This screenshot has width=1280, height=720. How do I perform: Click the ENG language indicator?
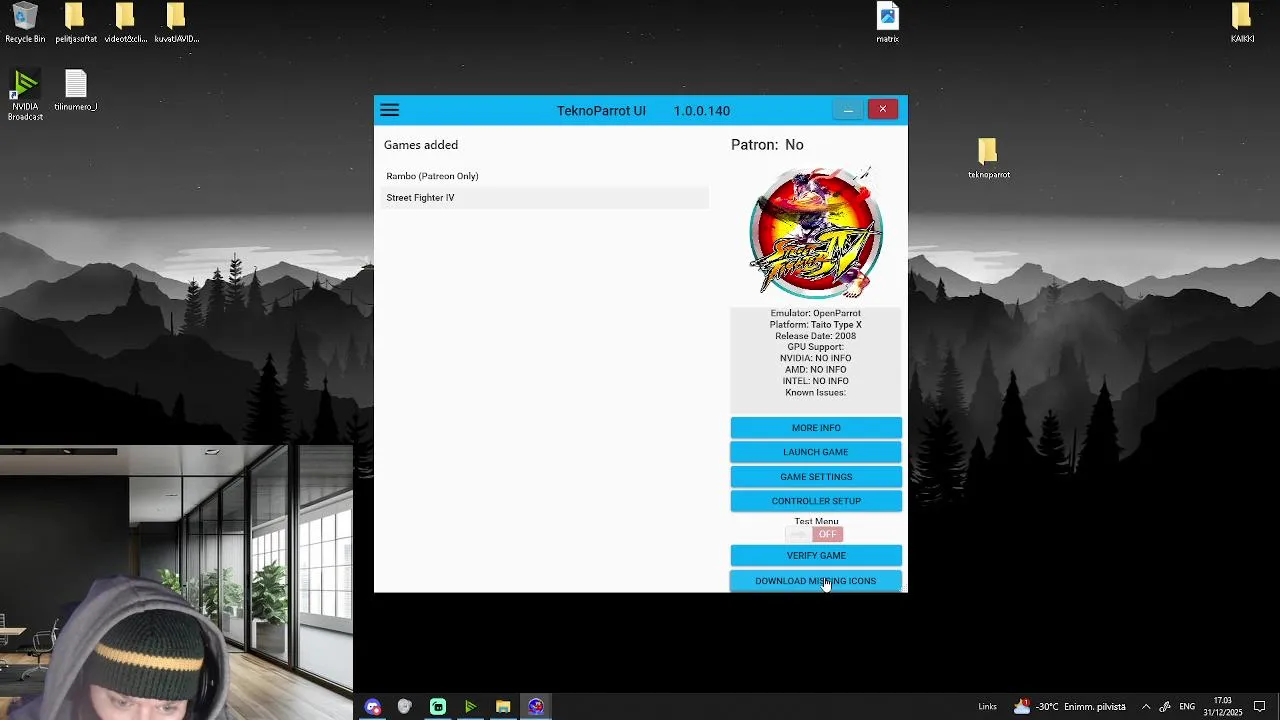[1187, 707]
